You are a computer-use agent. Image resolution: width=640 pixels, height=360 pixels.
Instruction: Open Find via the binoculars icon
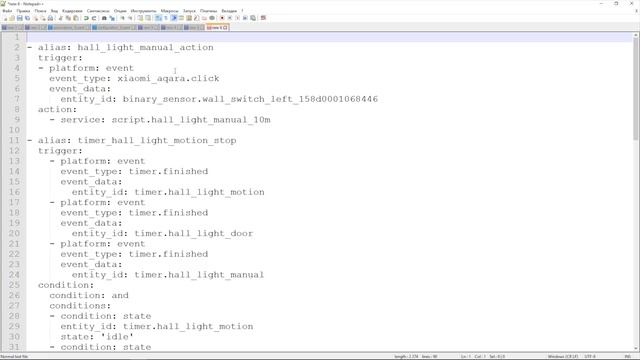104,18
